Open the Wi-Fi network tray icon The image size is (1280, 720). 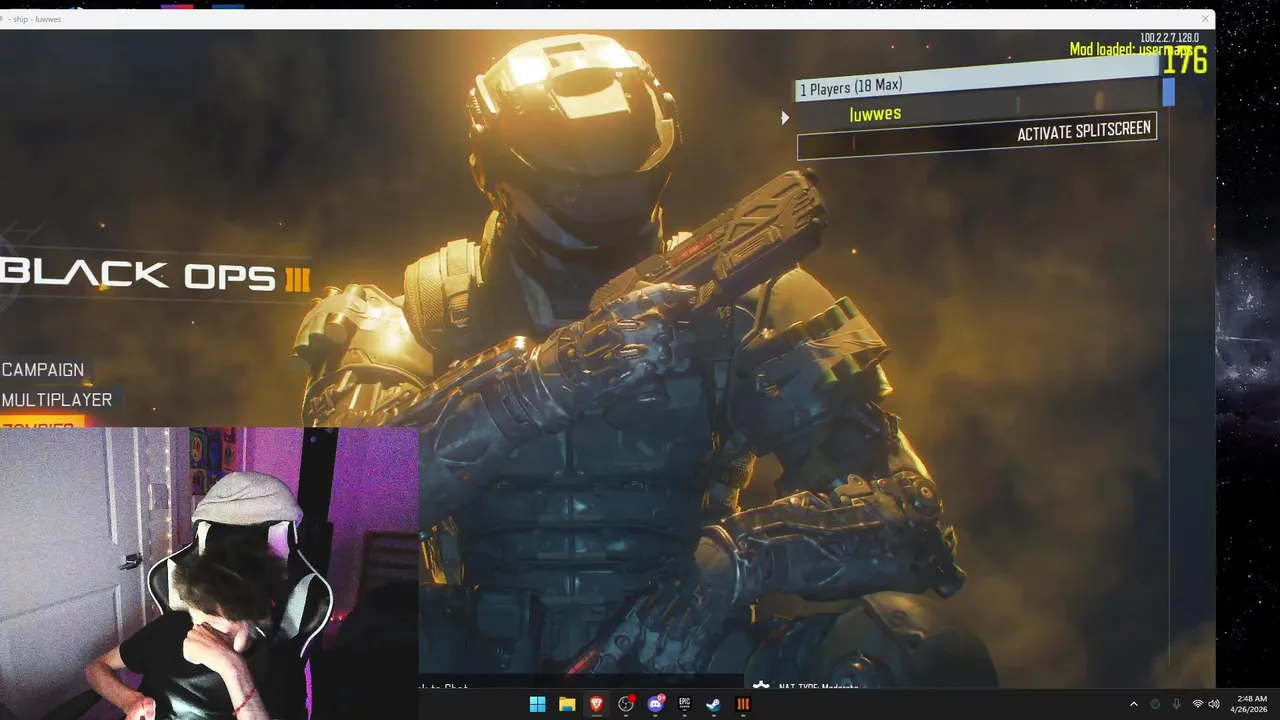point(1197,704)
